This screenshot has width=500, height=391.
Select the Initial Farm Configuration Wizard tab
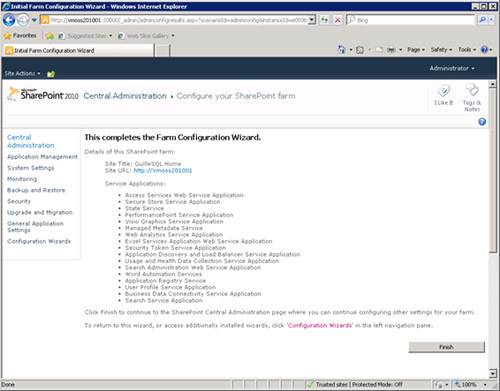click(x=78, y=51)
